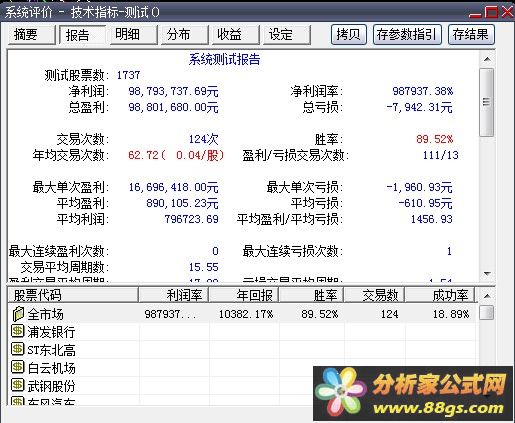Click stock list scrollbar up arrow
This screenshot has width=515, height=423.
click(487, 296)
